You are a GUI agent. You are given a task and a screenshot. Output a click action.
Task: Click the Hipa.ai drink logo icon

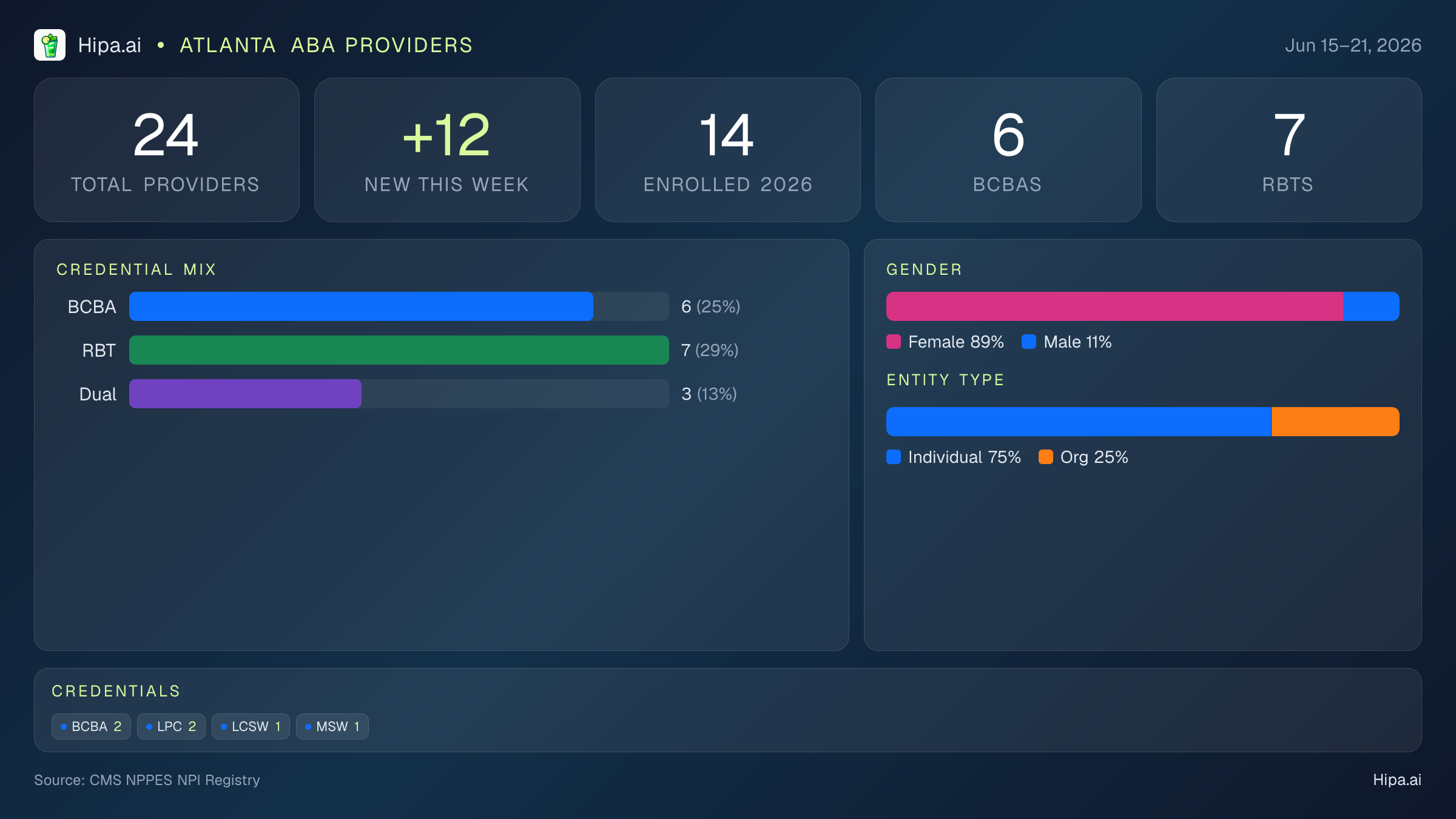click(50, 45)
